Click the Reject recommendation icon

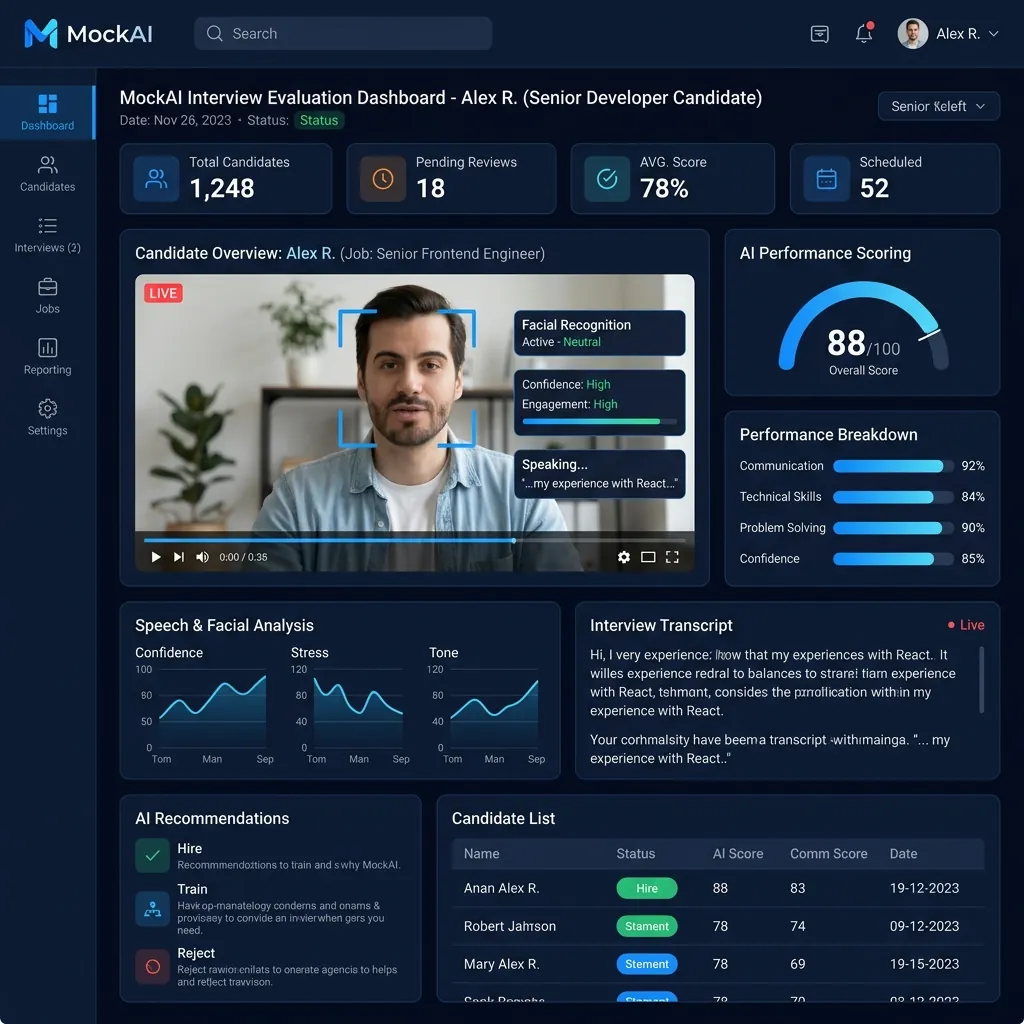coord(152,967)
